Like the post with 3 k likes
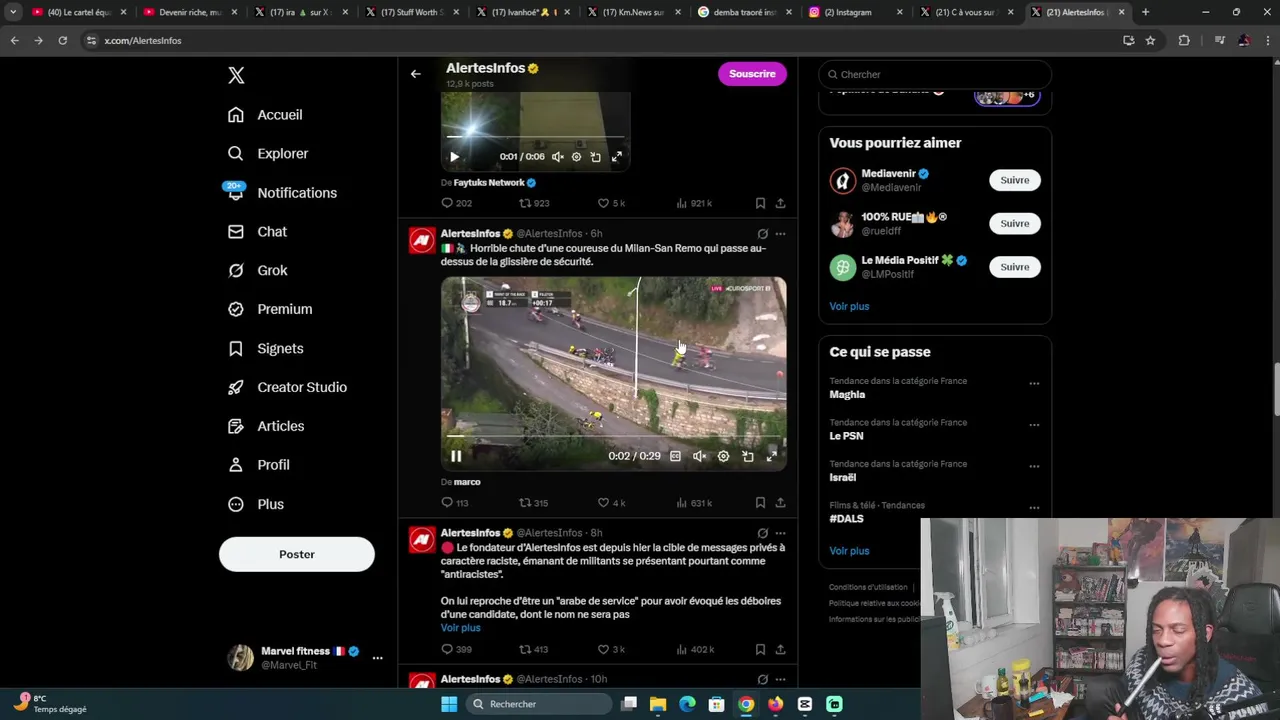Screen dimensions: 1280x720 [x=611, y=650]
